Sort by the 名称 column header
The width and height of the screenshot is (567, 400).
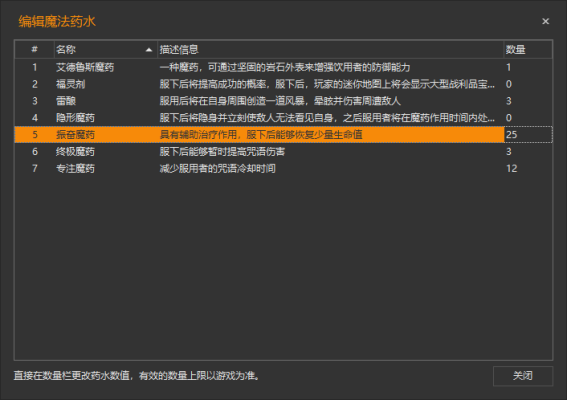pos(106,50)
